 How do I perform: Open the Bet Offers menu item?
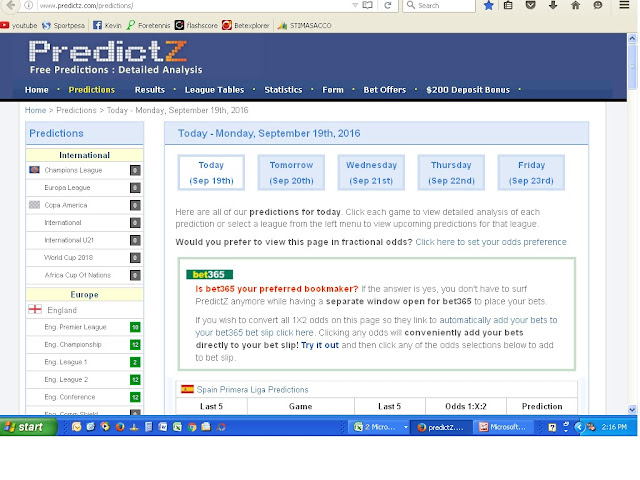click(384, 90)
